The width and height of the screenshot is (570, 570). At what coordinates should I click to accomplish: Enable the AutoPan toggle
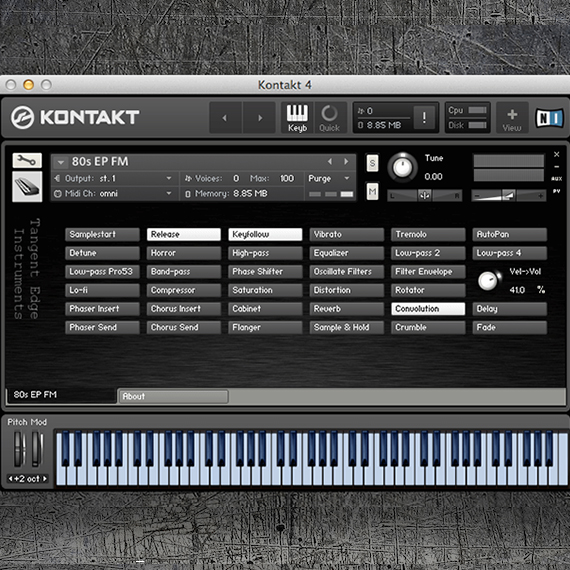[x=509, y=234]
